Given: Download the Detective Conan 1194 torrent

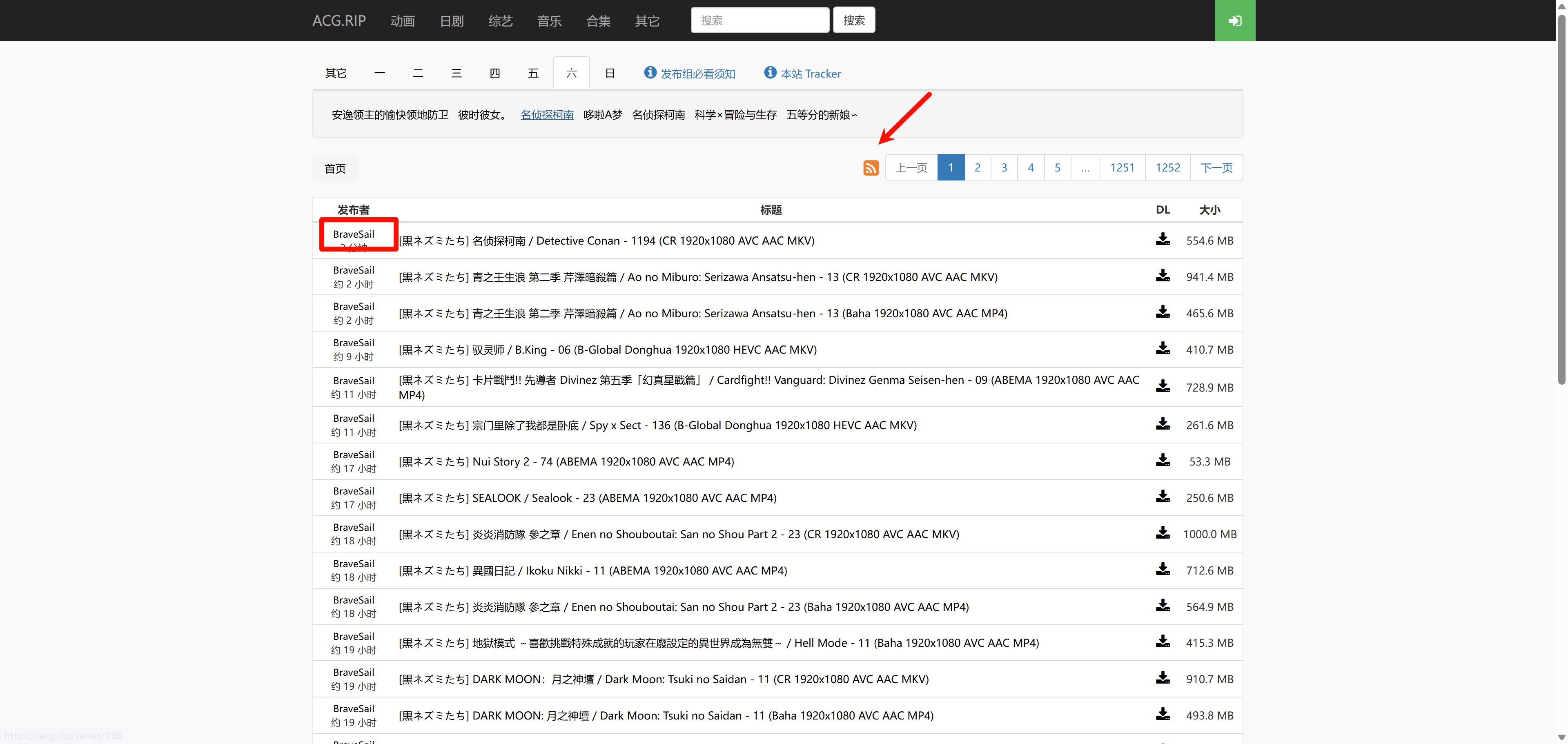Looking at the screenshot, I should click(x=1162, y=239).
